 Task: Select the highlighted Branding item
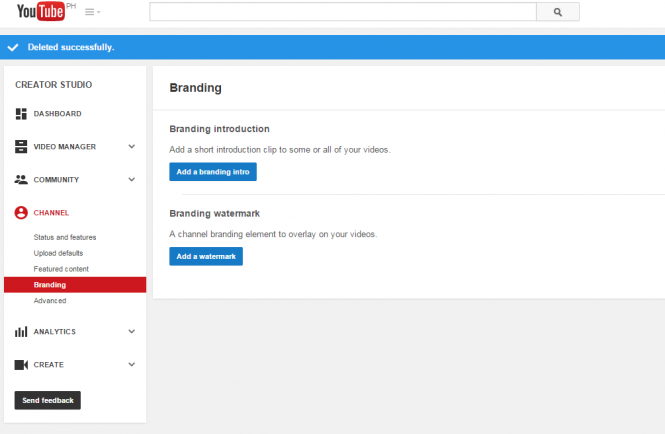click(75, 285)
